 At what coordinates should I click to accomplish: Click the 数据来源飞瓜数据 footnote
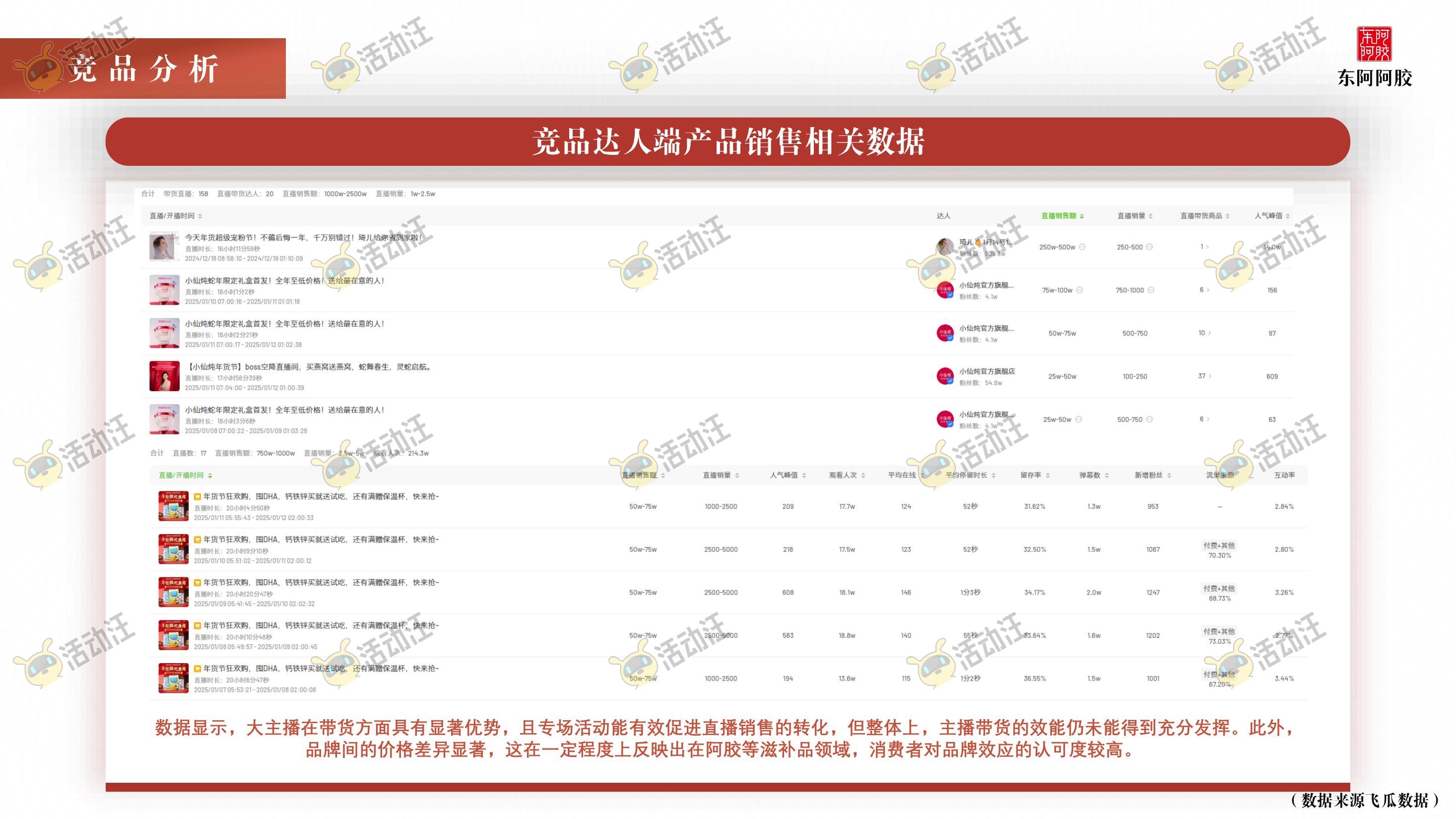coord(1366,800)
